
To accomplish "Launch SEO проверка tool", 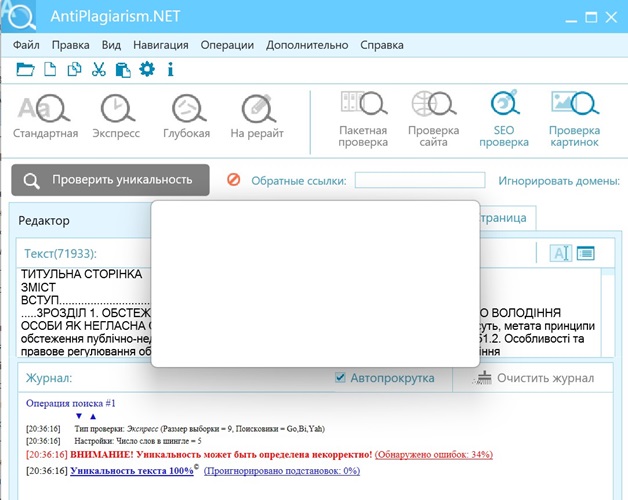I will (504, 119).
